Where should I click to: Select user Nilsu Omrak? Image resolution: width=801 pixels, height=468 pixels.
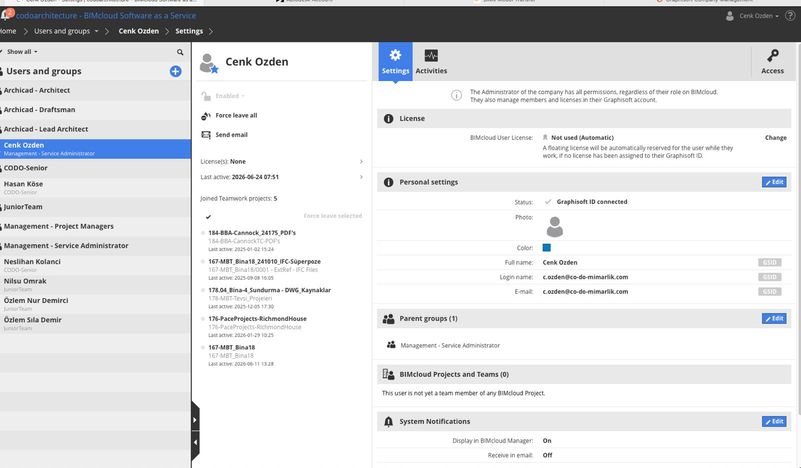(x=95, y=285)
